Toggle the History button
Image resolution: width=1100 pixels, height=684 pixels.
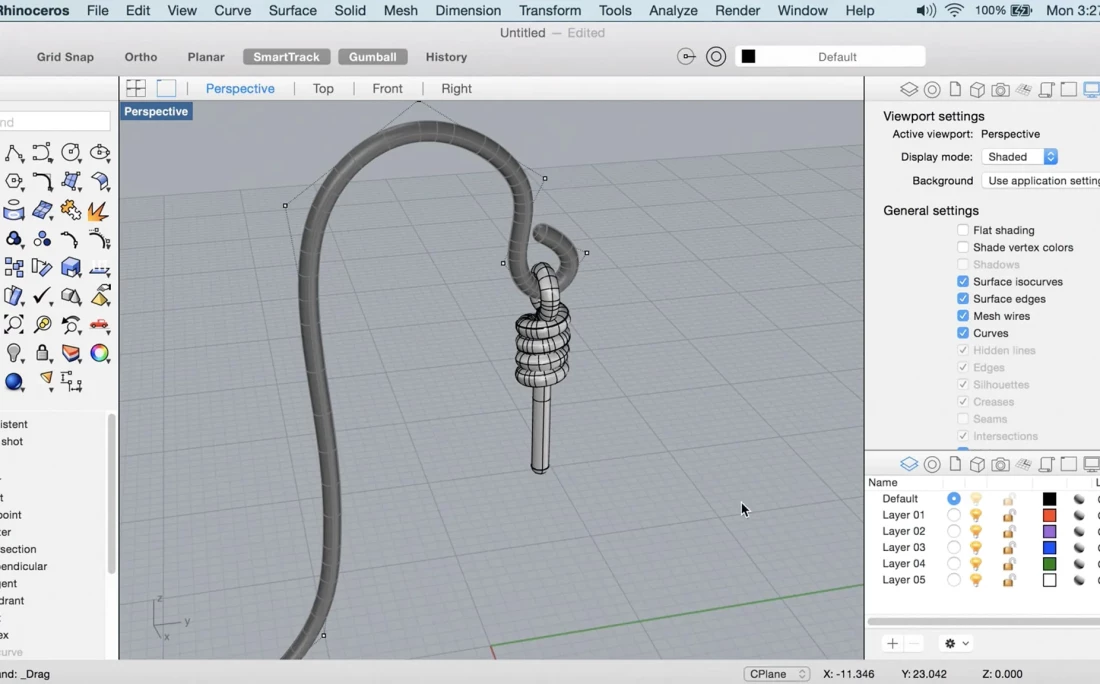(446, 57)
